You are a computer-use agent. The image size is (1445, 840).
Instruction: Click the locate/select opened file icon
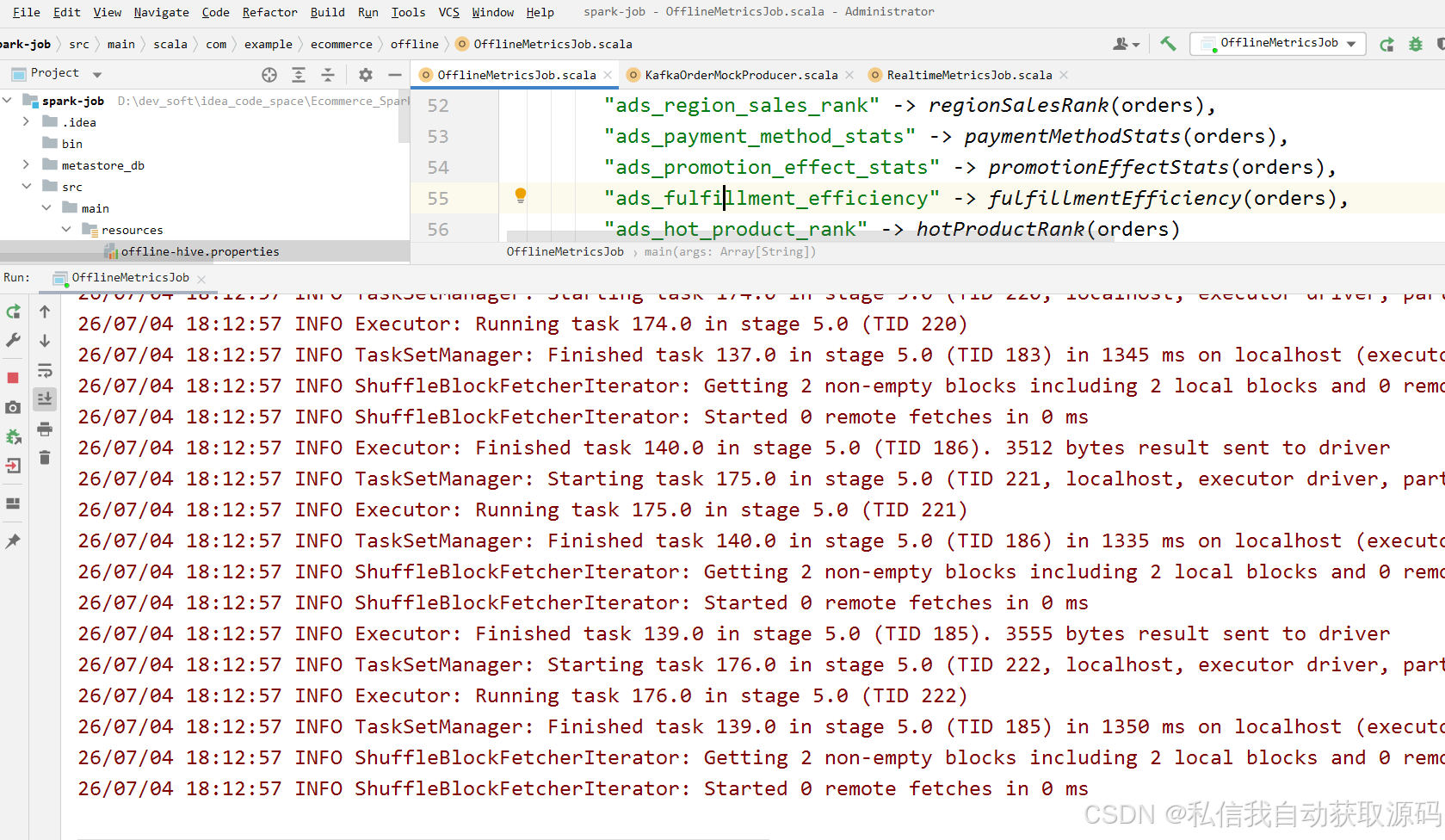269,75
